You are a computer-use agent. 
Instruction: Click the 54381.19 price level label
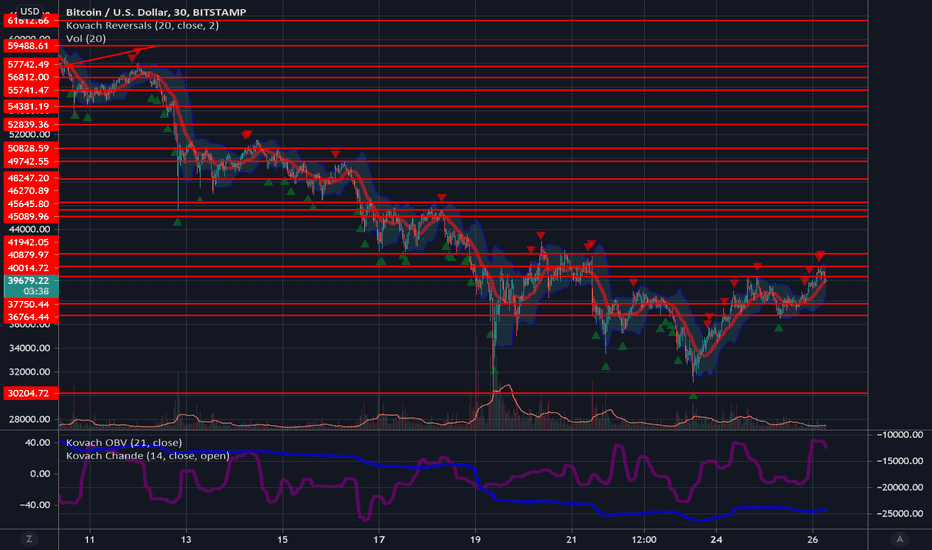[x=31, y=106]
